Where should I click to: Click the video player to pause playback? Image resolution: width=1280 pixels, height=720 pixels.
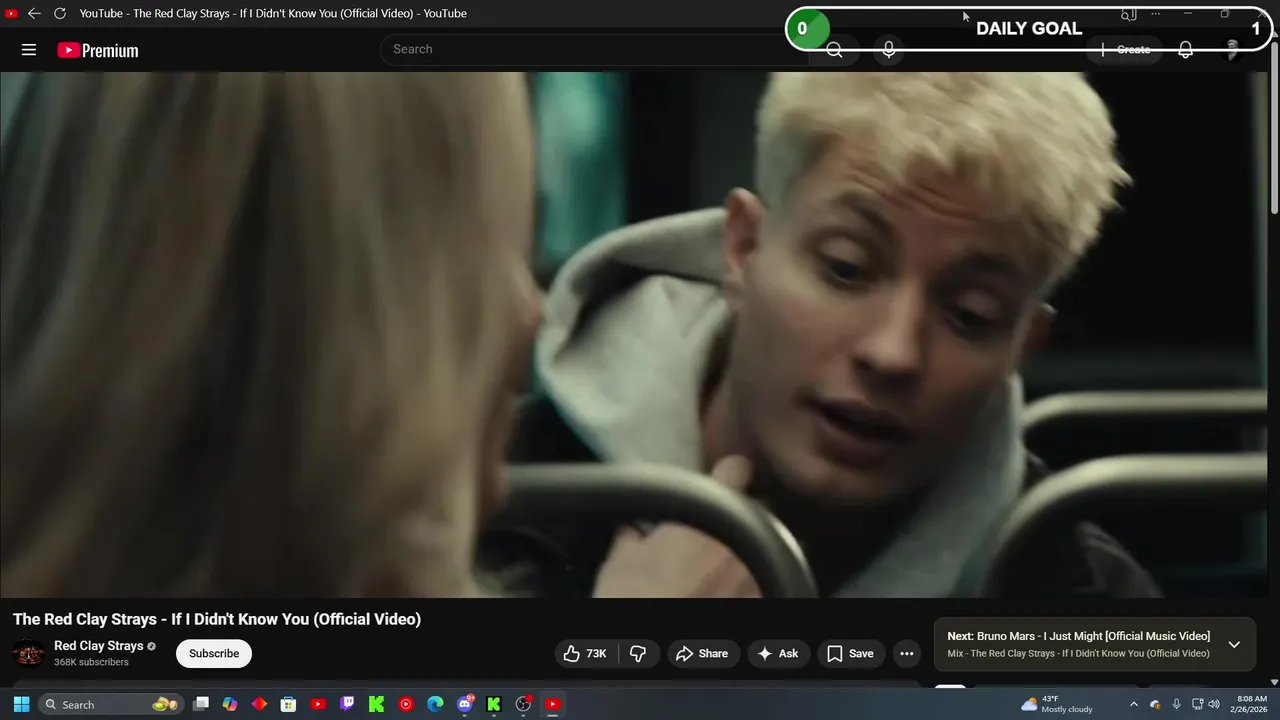[634, 335]
